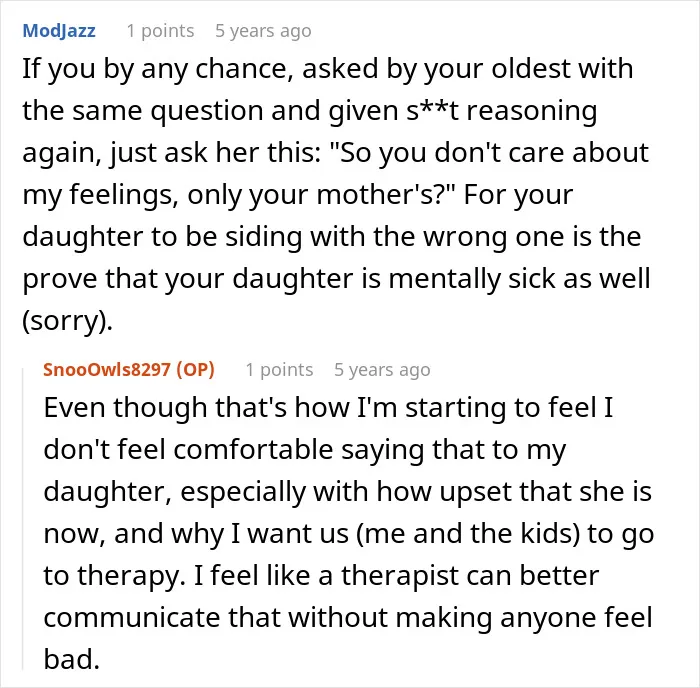
Task: Open SnooOwls8297's user profile link
Action: [x=107, y=370]
